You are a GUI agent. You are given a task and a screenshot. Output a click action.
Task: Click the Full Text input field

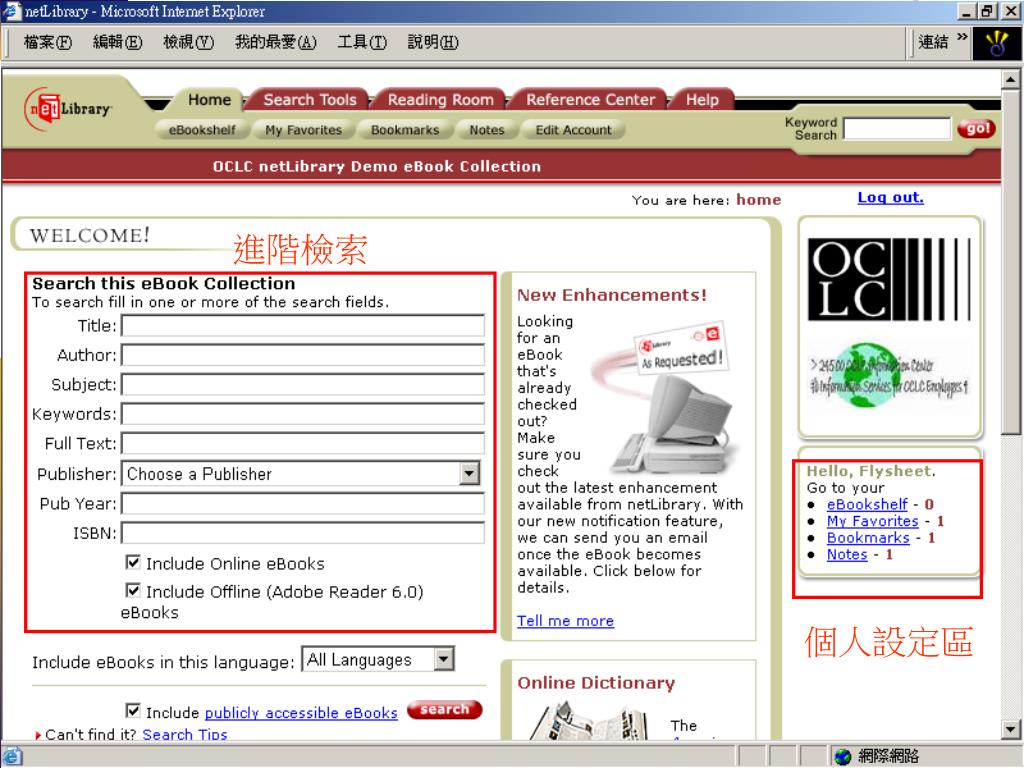click(x=303, y=443)
